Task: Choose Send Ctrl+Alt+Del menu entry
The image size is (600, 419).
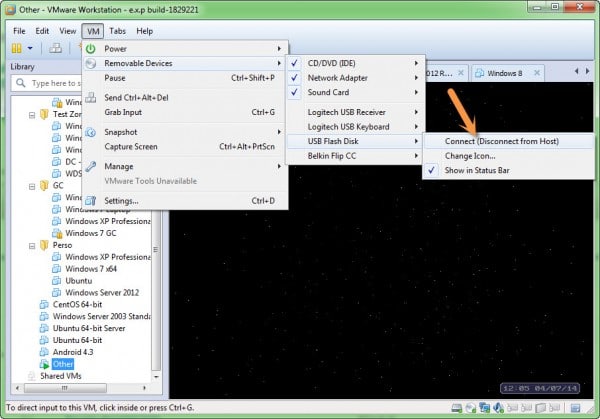Action: pos(185,98)
